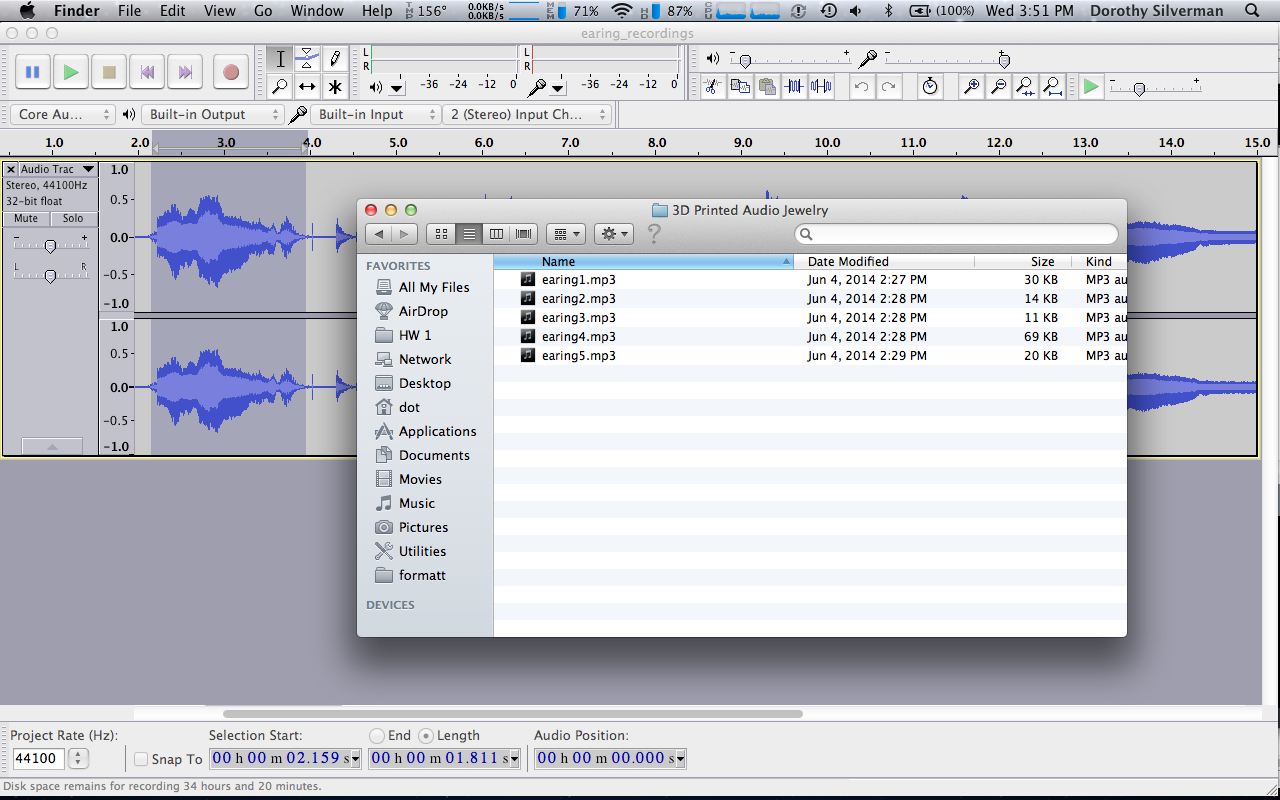Start recording with the red Record button
1280x800 pixels.
point(231,72)
